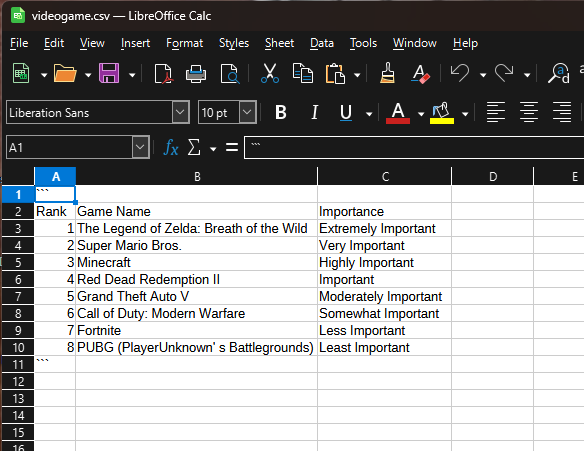The height and width of the screenshot is (451, 584).
Task: Click Export as PDF icon
Action: click(x=163, y=73)
